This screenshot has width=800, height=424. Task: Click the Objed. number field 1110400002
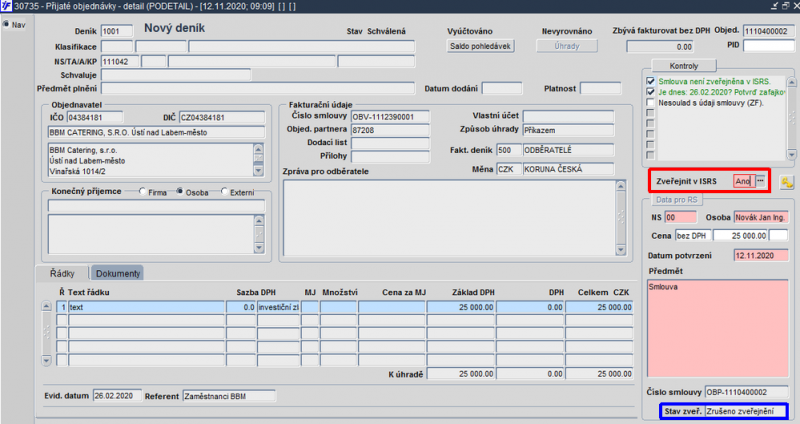[768, 31]
